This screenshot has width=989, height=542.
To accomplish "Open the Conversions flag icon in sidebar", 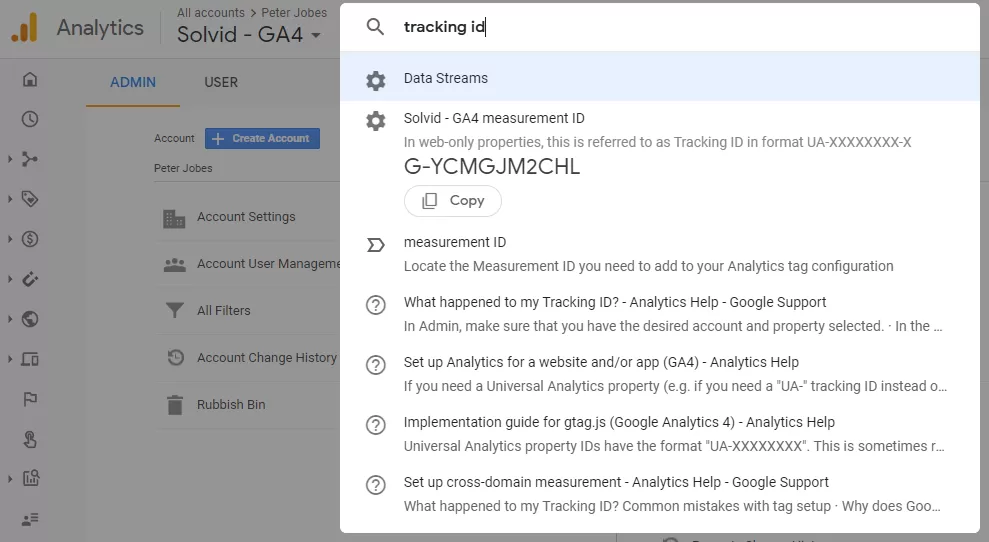I will 30,399.
